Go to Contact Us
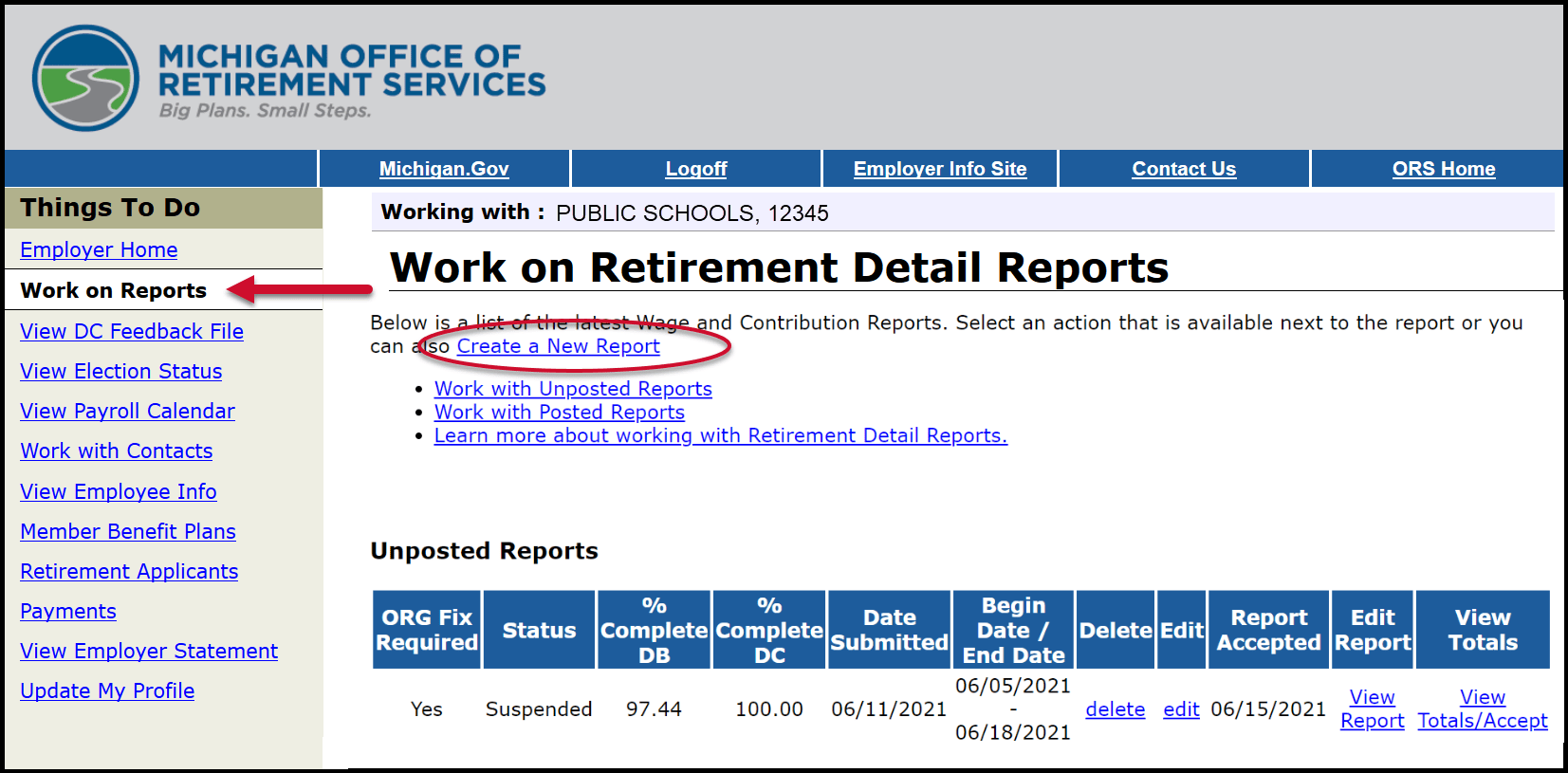 click(1184, 169)
